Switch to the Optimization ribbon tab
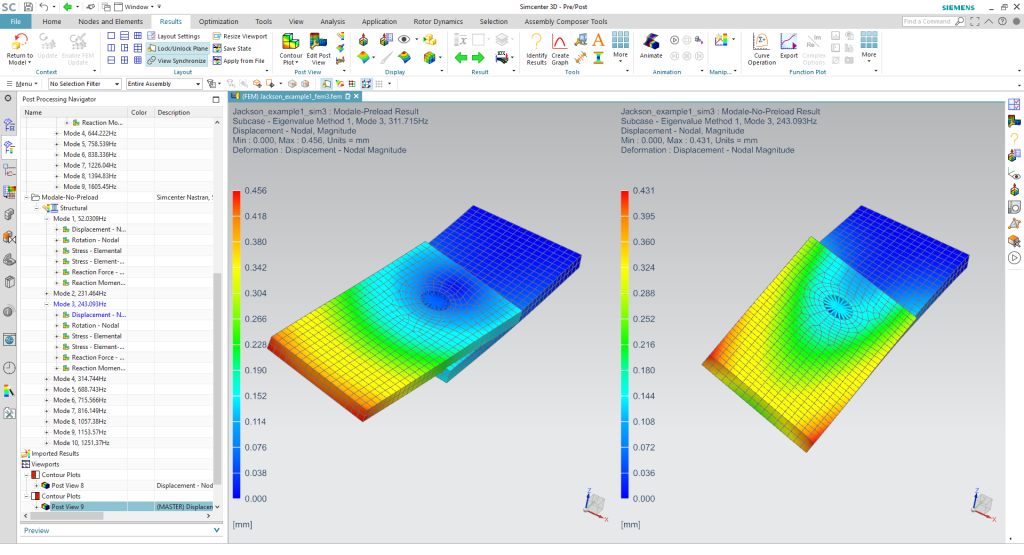 pyautogui.click(x=219, y=22)
